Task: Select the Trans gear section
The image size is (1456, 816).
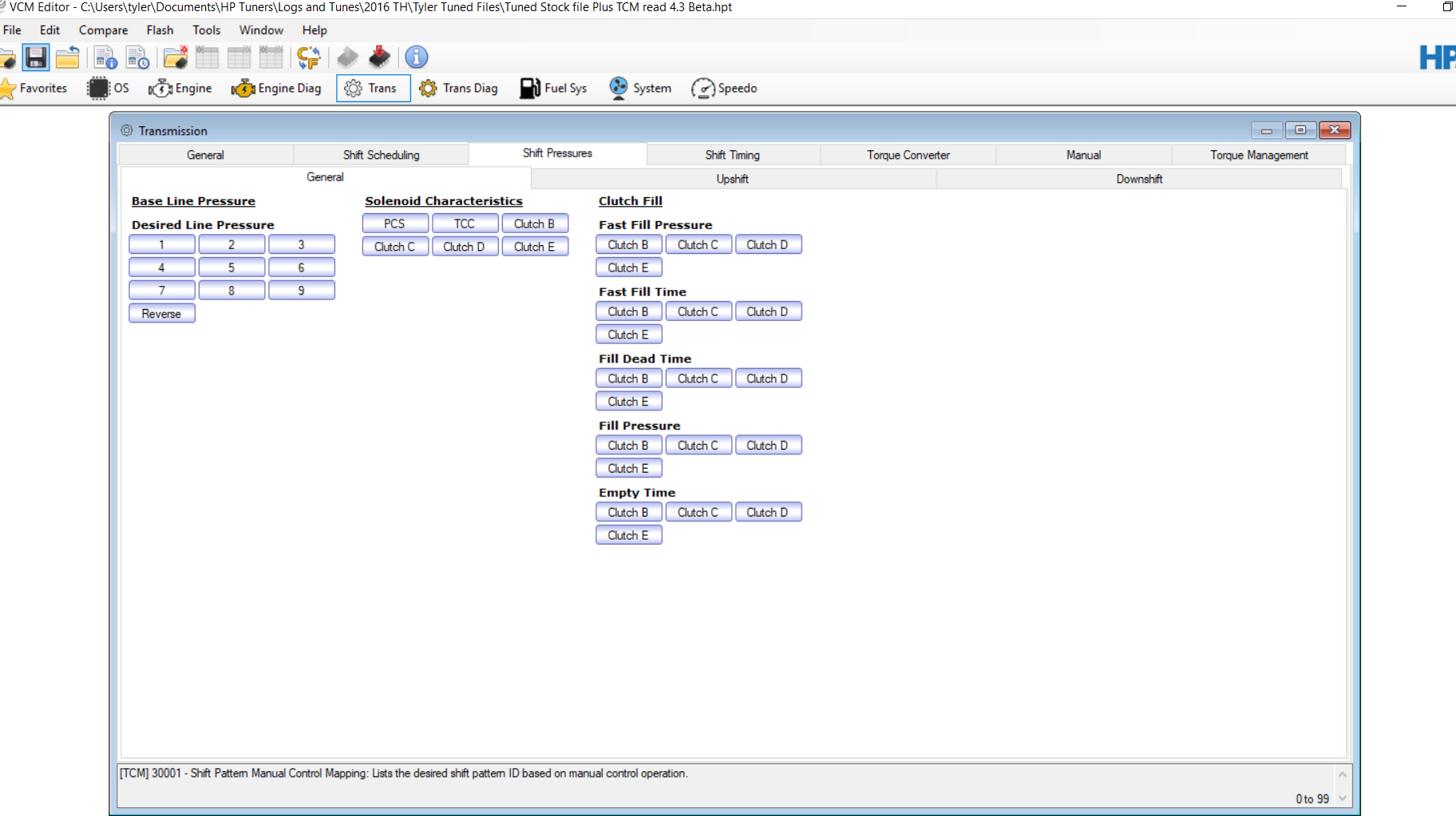Action: coord(373,88)
